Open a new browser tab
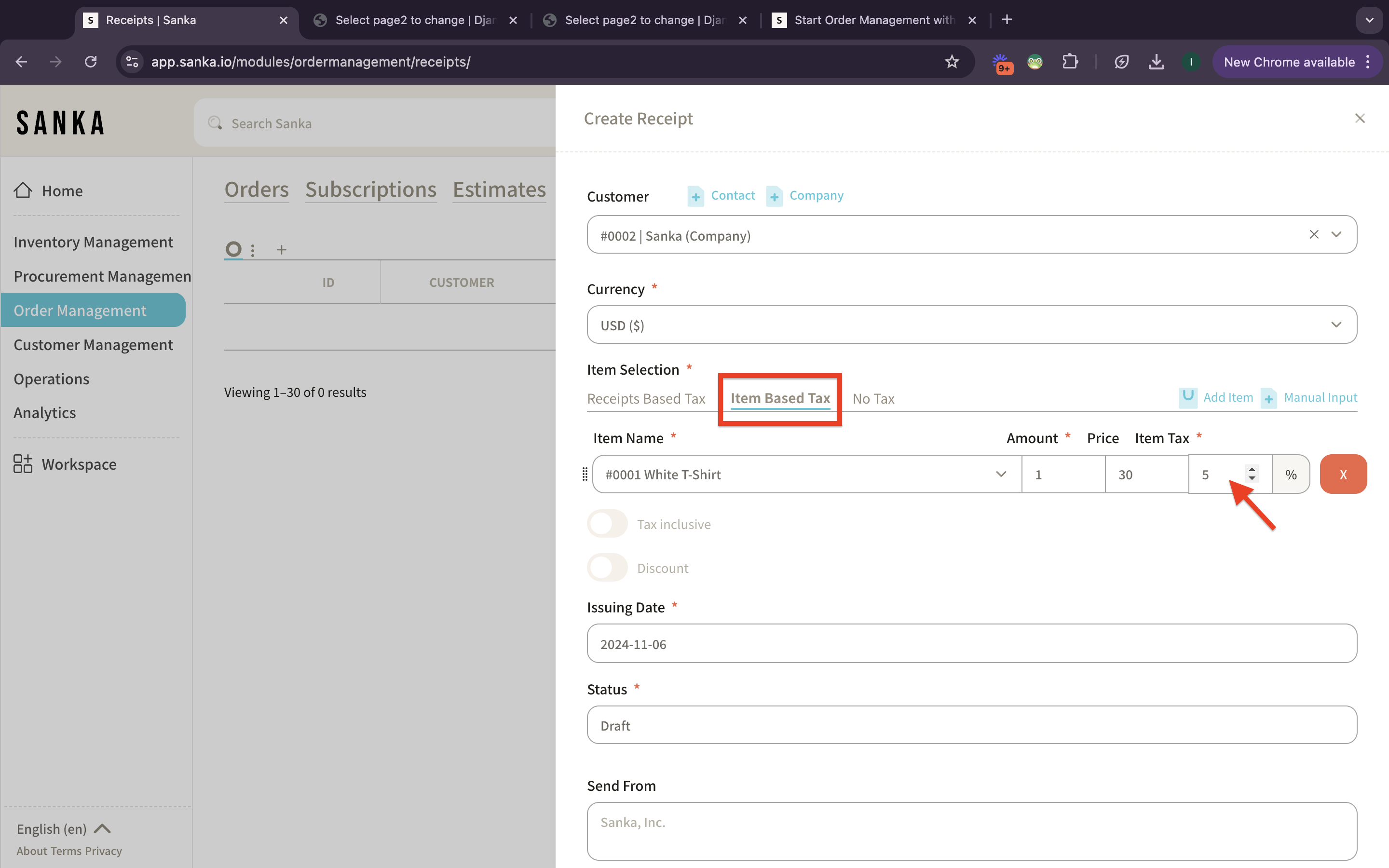The height and width of the screenshot is (868, 1389). coord(1007,19)
